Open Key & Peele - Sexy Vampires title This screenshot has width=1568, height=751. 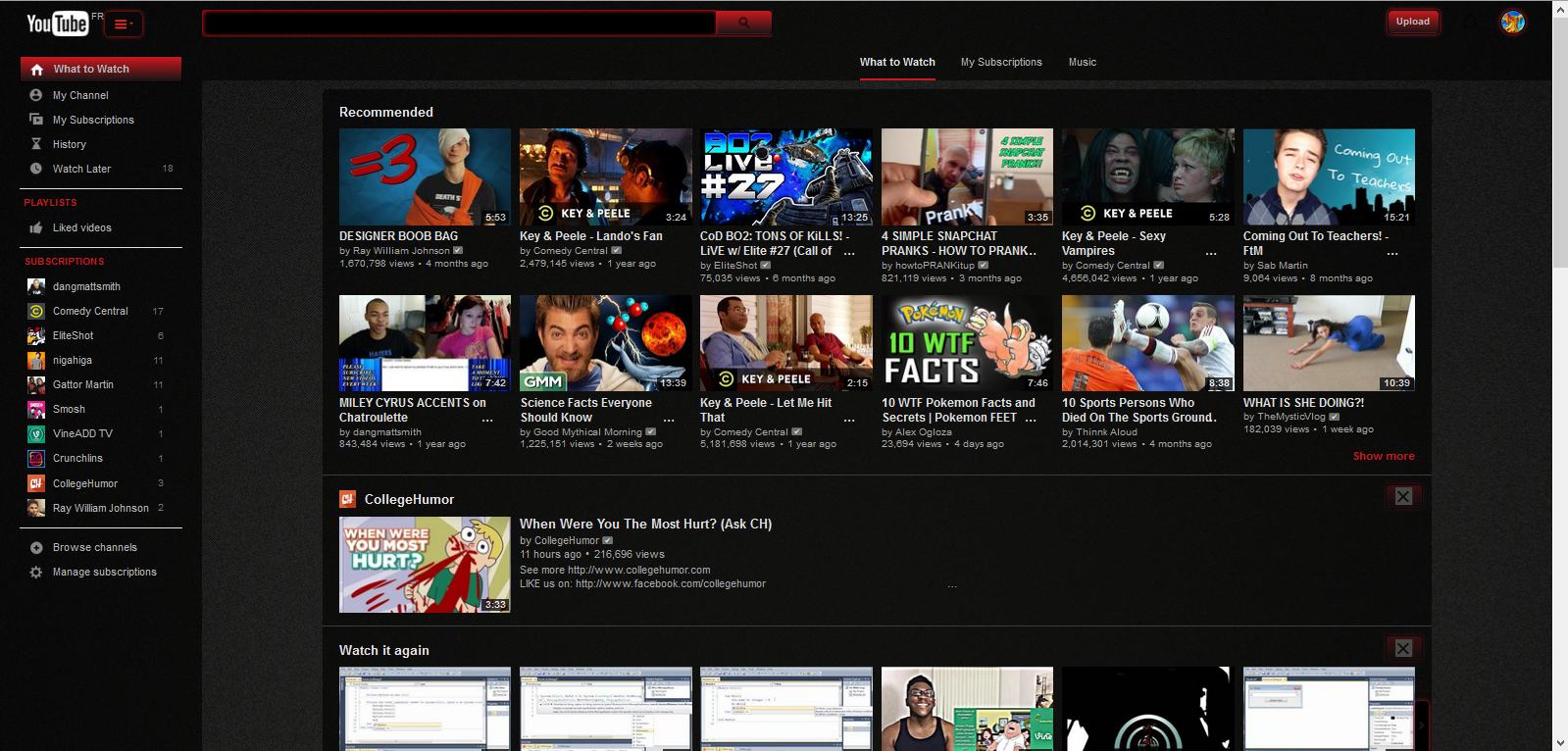pyautogui.click(x=1114, y=243)
